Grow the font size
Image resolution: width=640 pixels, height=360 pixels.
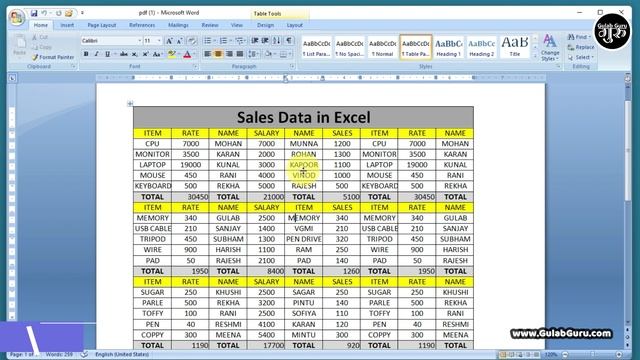[169, 41]
